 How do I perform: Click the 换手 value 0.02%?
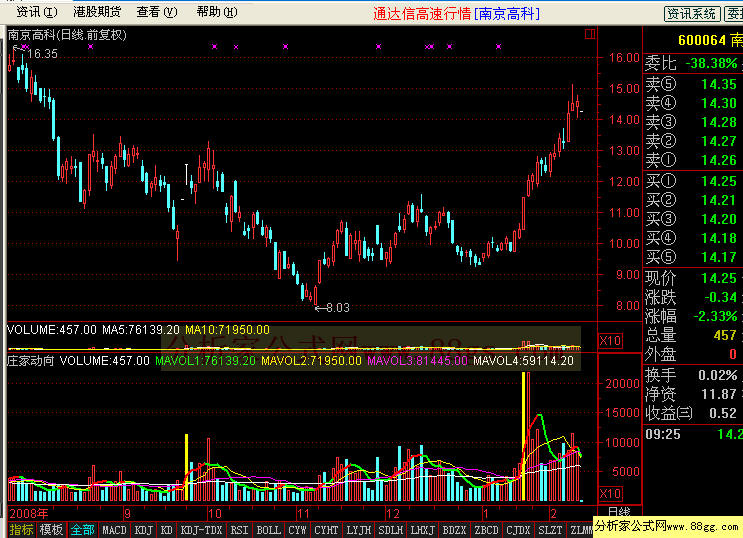point(718,375)
